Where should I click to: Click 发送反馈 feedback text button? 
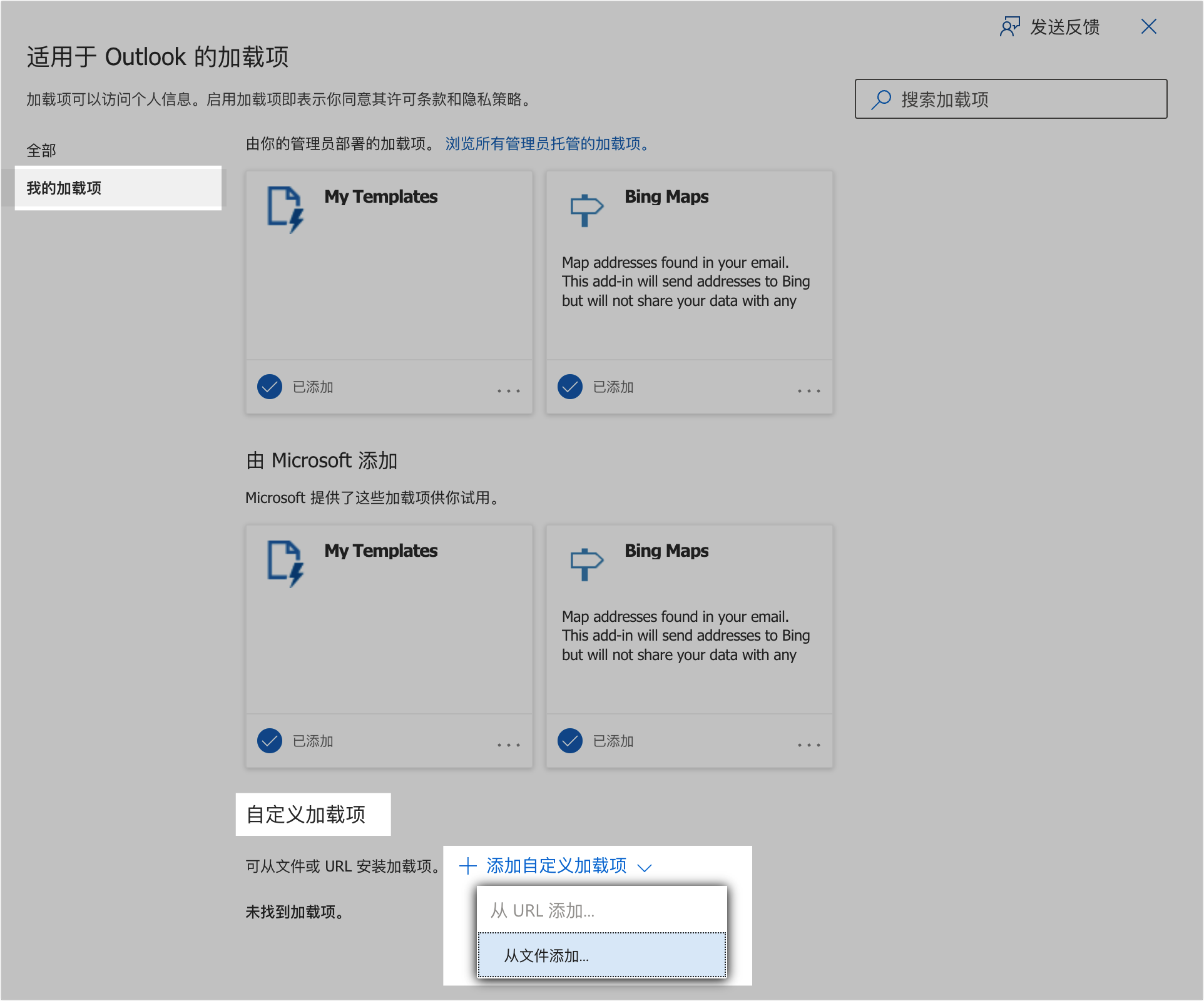[1064, 27]
